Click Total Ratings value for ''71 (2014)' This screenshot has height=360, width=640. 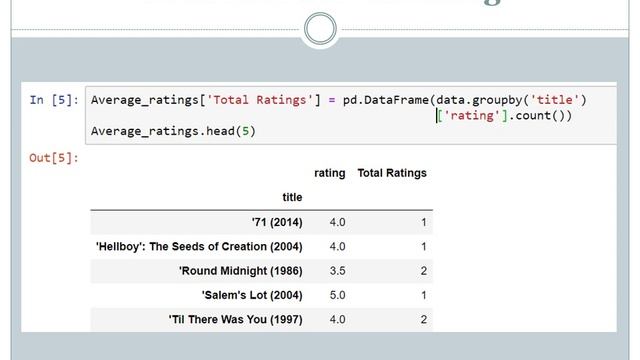tap(424, 222)
